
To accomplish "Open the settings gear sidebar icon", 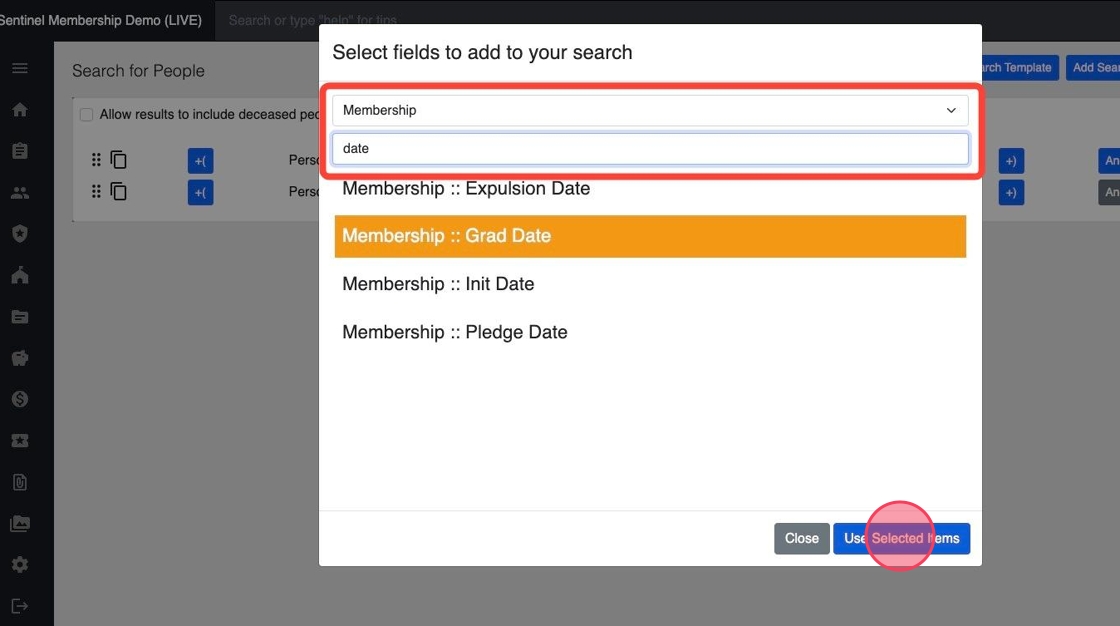I will pyautogui.click(x=20, y=564).
